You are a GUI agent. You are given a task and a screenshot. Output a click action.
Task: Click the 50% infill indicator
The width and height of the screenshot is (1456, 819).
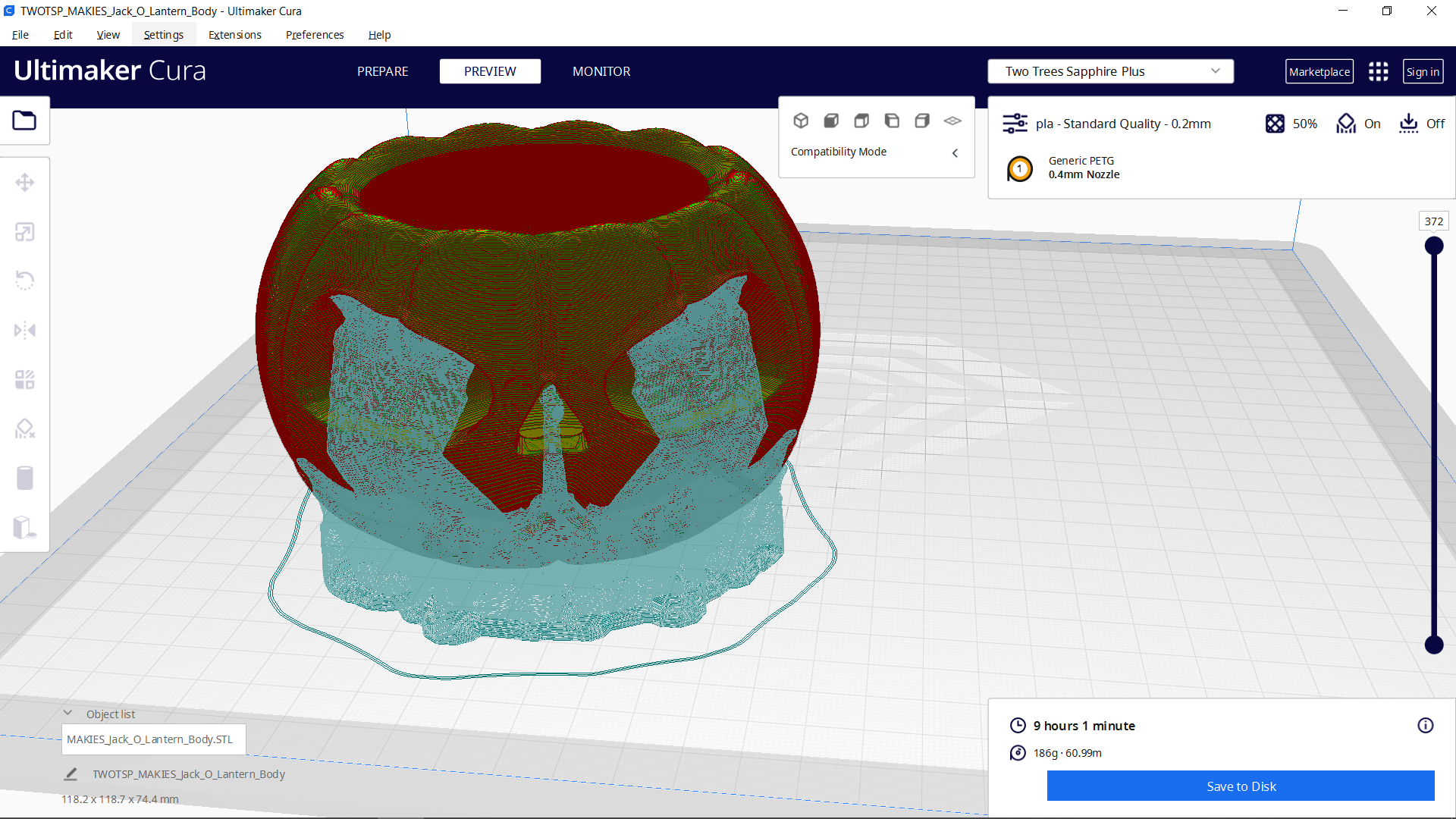tap(1291, 124)
